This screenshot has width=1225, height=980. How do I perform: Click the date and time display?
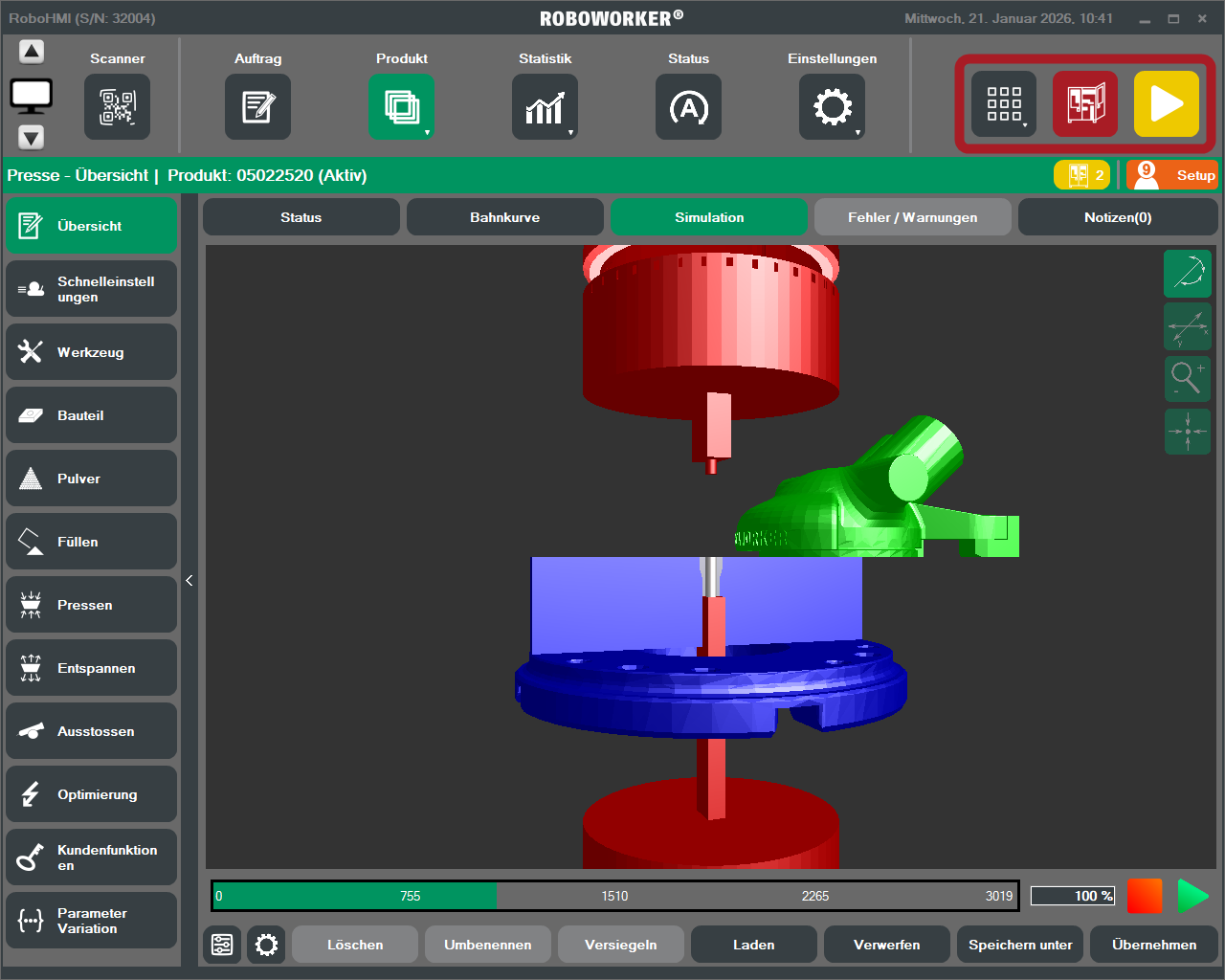[1009, 18]
